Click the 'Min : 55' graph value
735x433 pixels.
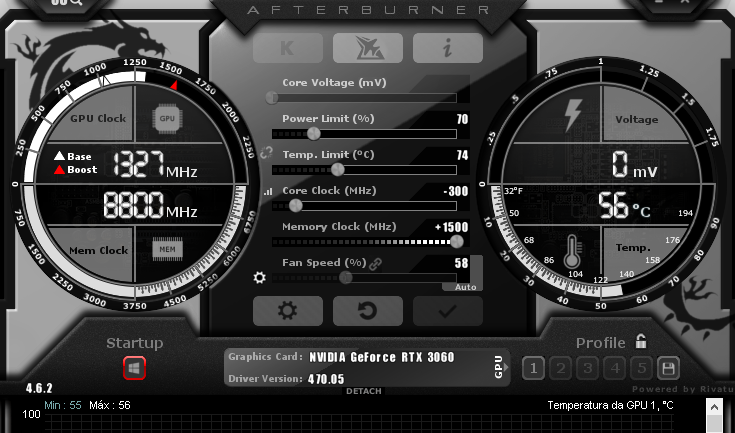coord(63,405)
